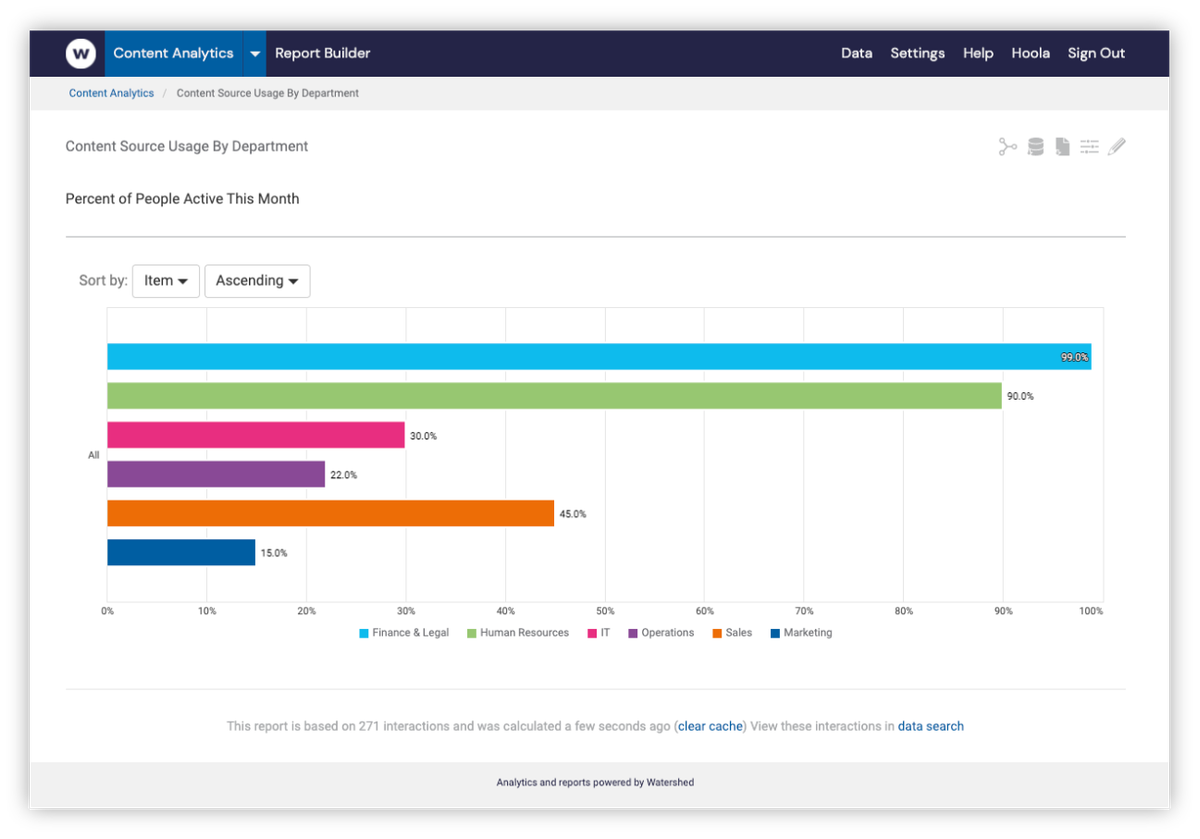The height and width of the screenshot is (839, 1200).
Task: Open the Help menu
Action: [978, 53]
